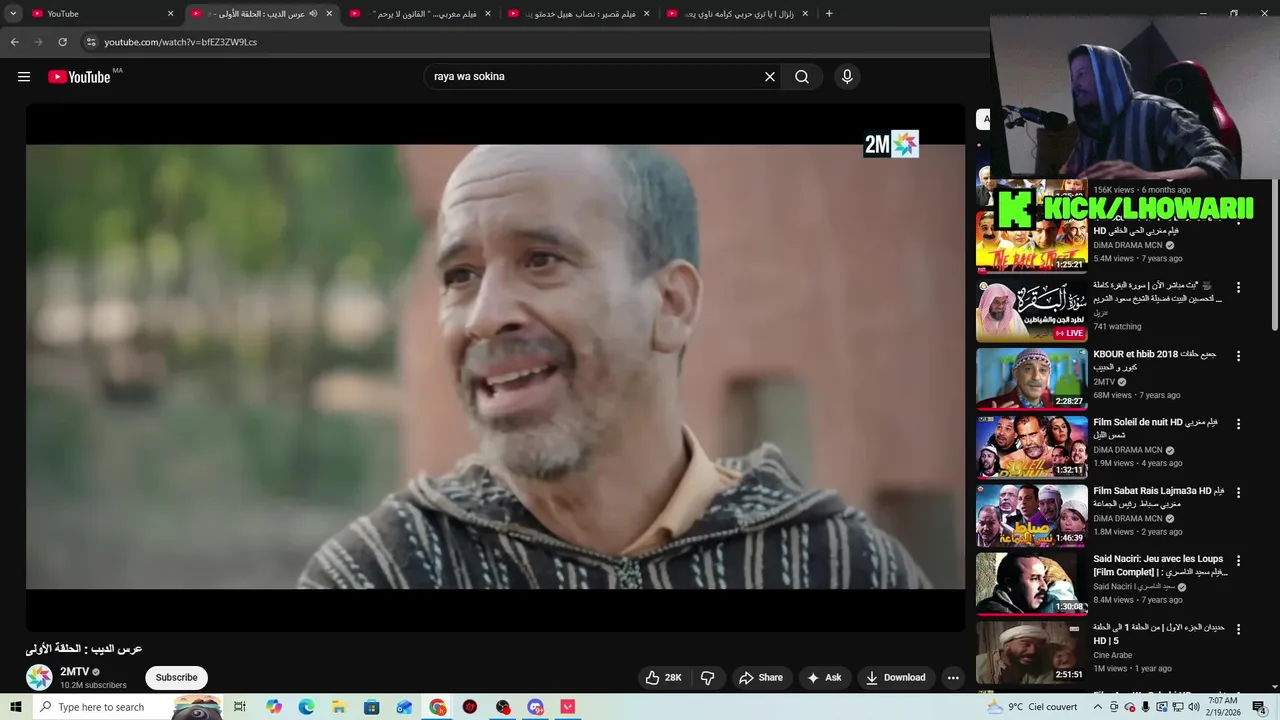Screen dimensions: 1280x720
Task: Open options menu for سورة البقرة video
Action: pyautogui.click(x=1238, y=287)
